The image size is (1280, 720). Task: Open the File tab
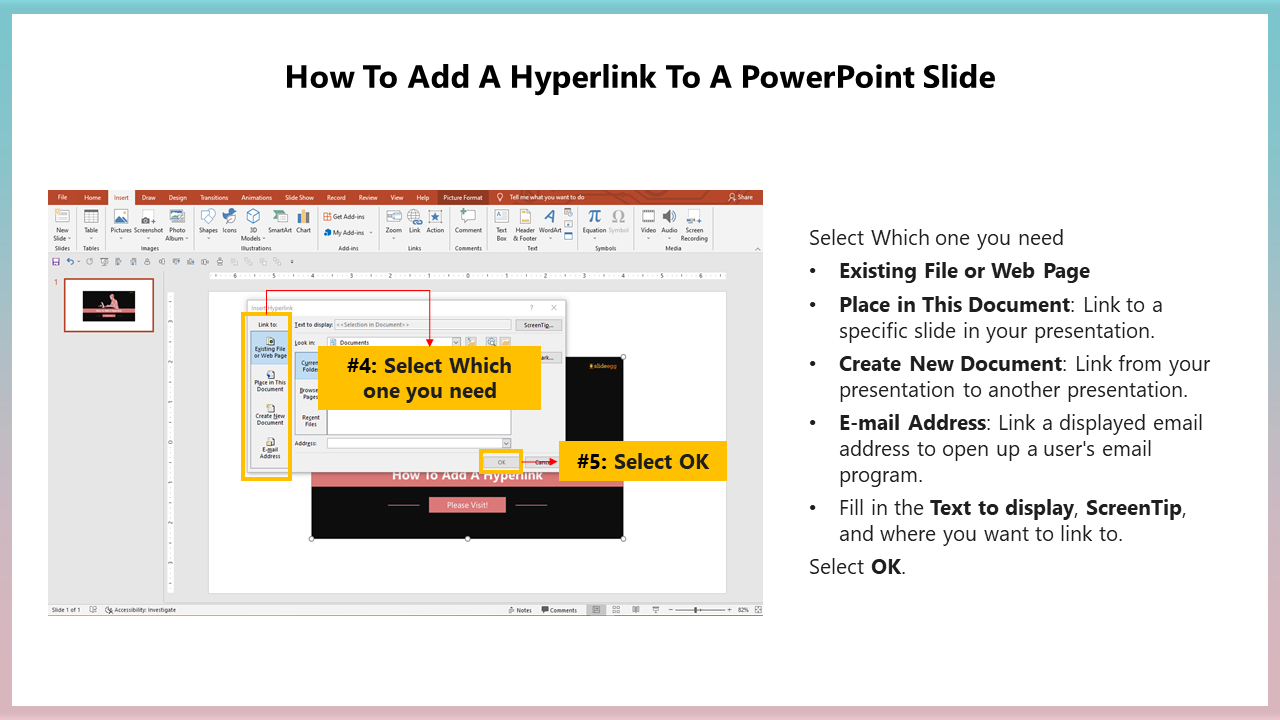coord(62,197)
